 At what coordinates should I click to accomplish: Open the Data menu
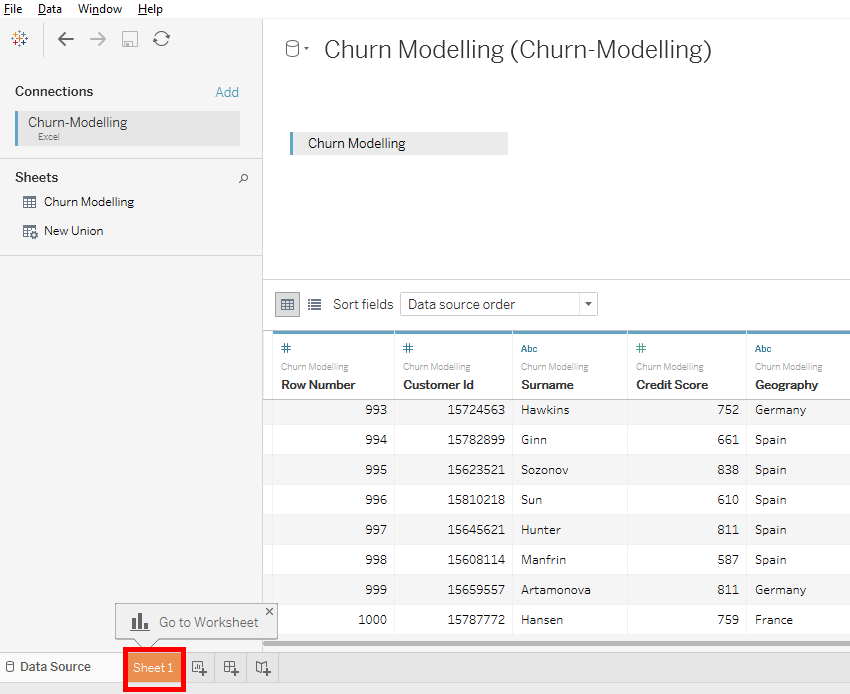[x=50, y=9]
